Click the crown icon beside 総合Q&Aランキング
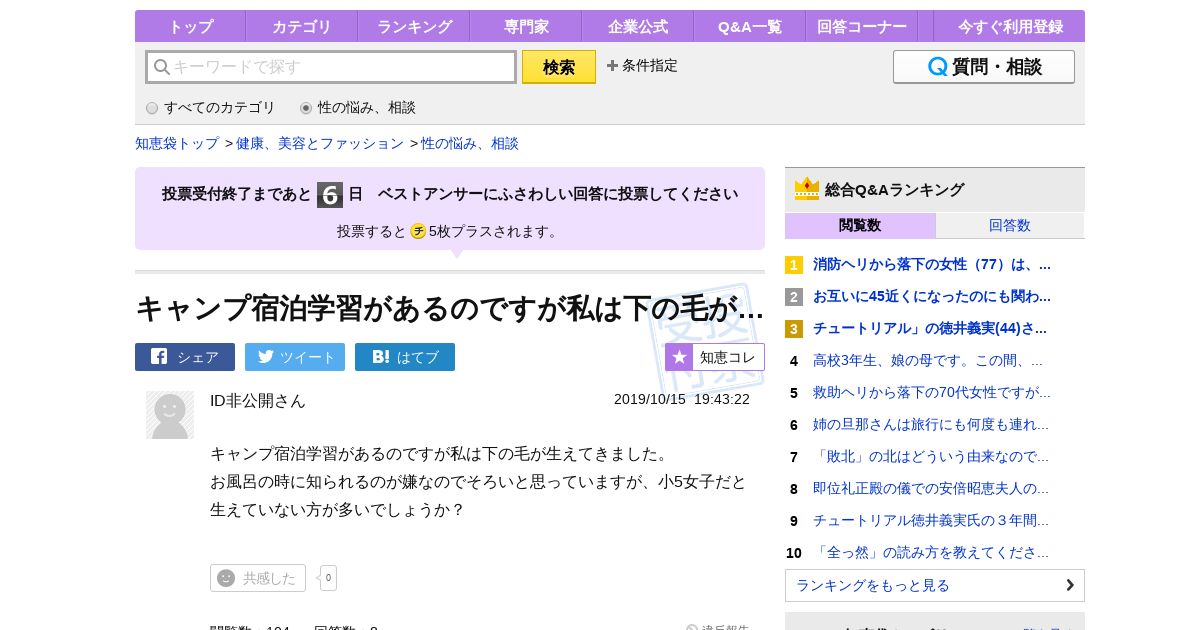This screenshot has height=630, width=1200. [807, 189]
